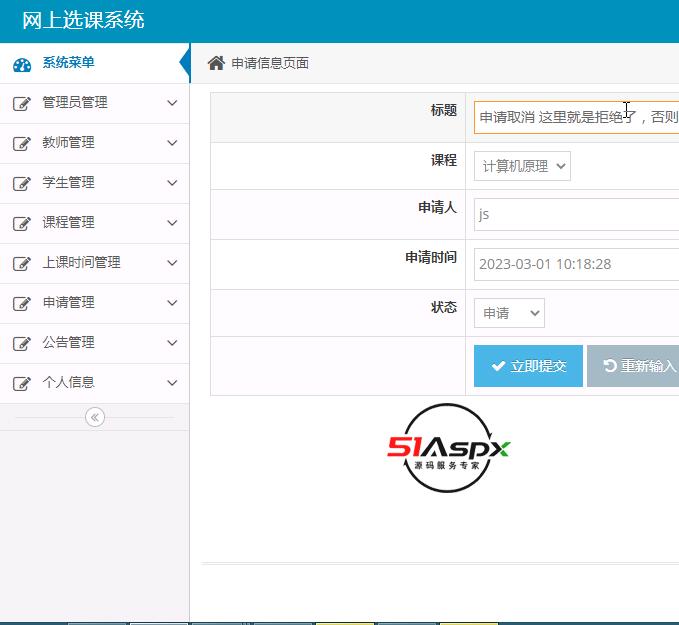Screen dimensions: 679x625
Task: Submit the form with 立即提交 button
Action: pos(528,366)
